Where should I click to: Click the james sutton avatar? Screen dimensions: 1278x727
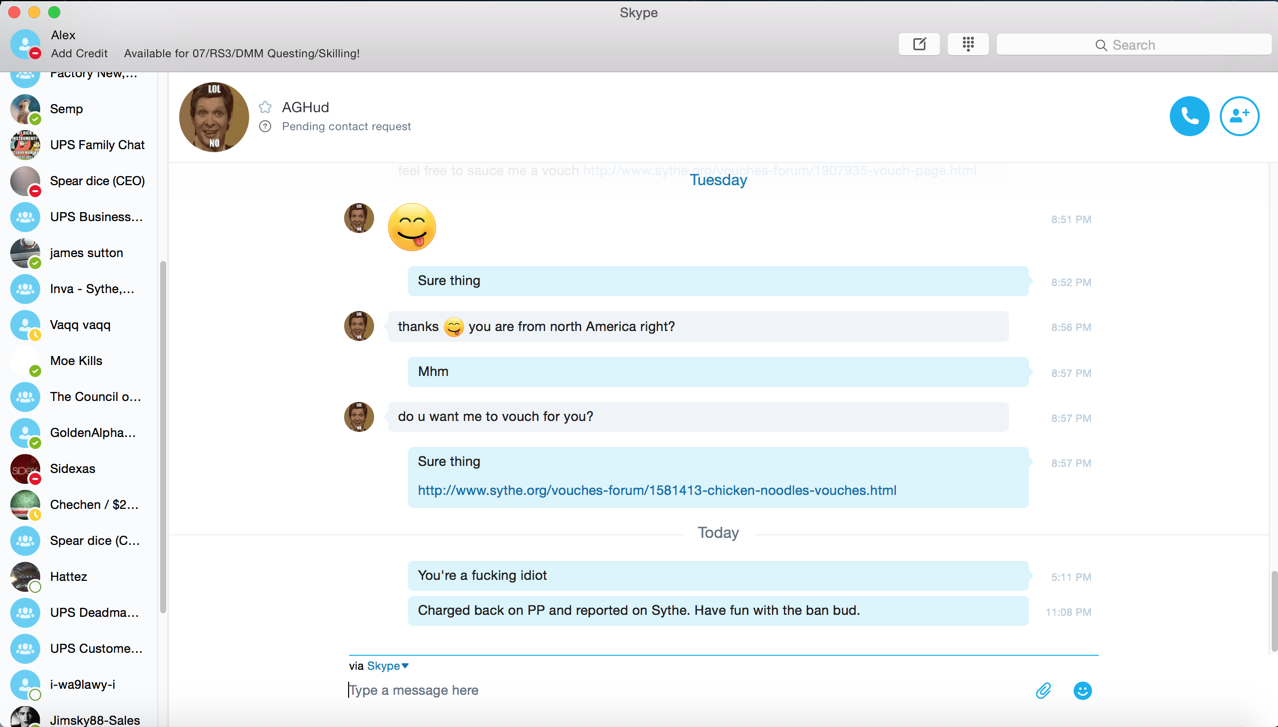[x=25, y=253]
